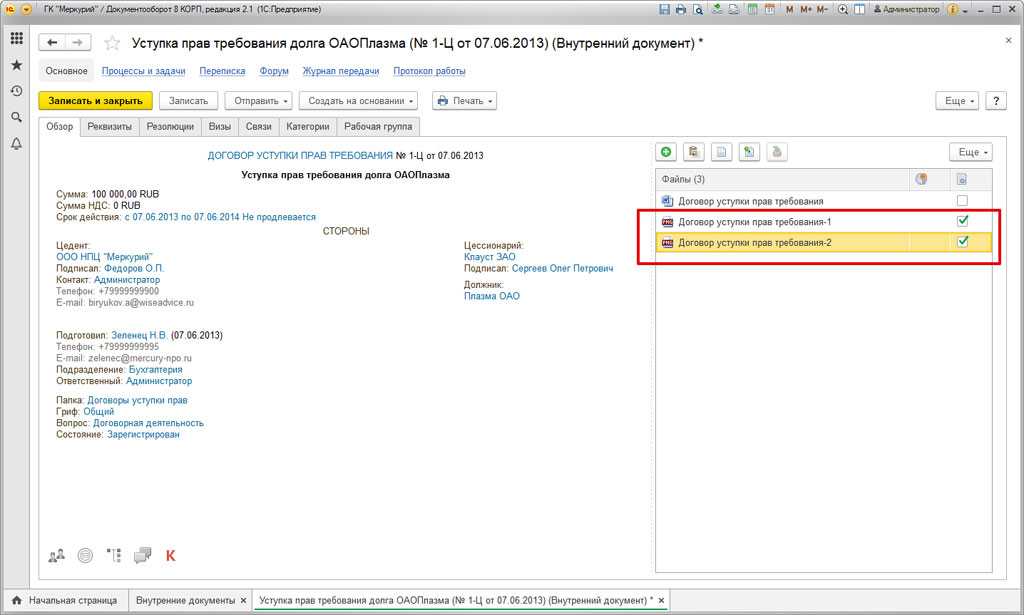Check box for first Договор уступки прав требования
This screenshot has height=615, width=1024.
pyautogui.click(x=962, y=201)
